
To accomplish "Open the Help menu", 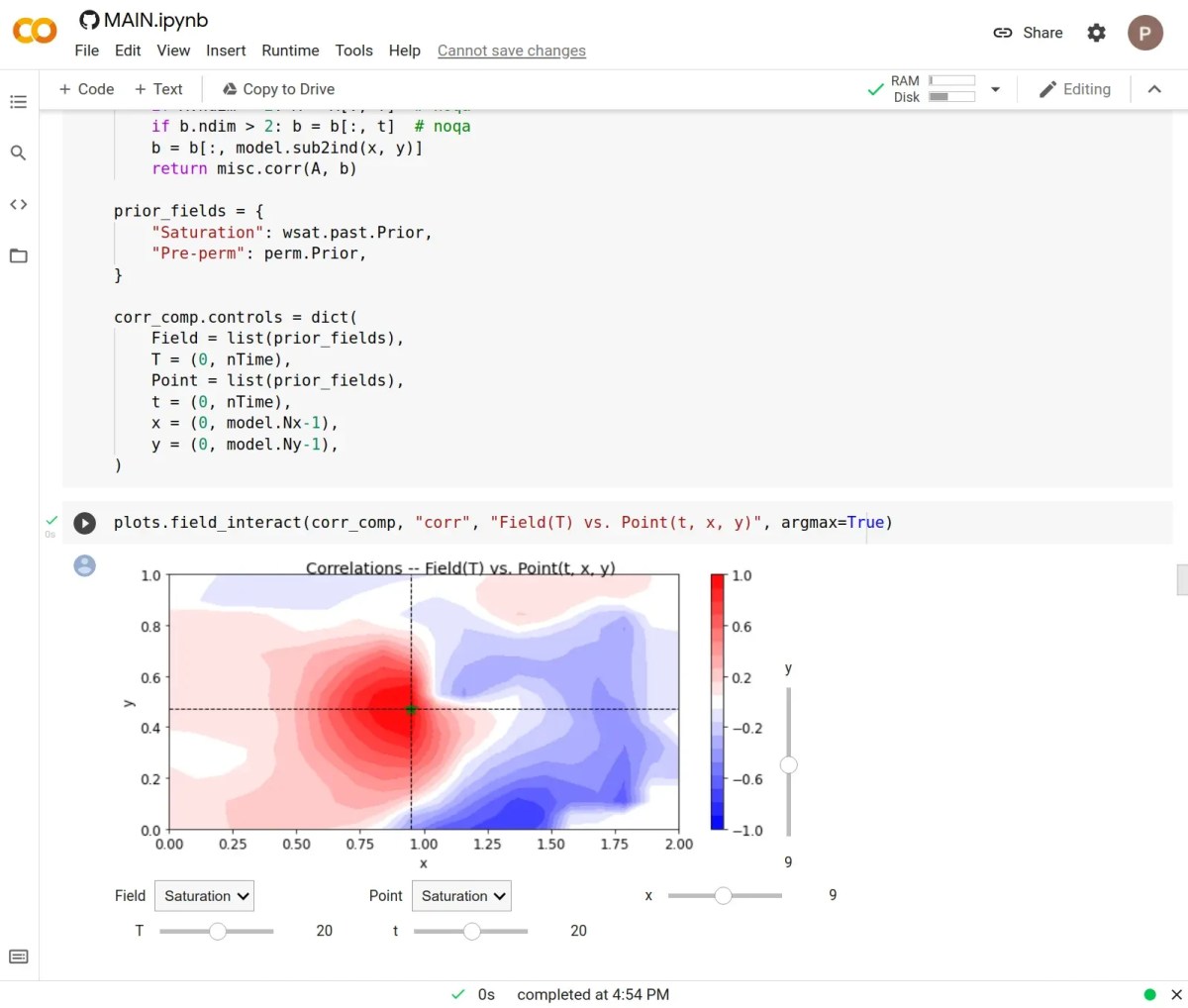I will pos(404,50).
